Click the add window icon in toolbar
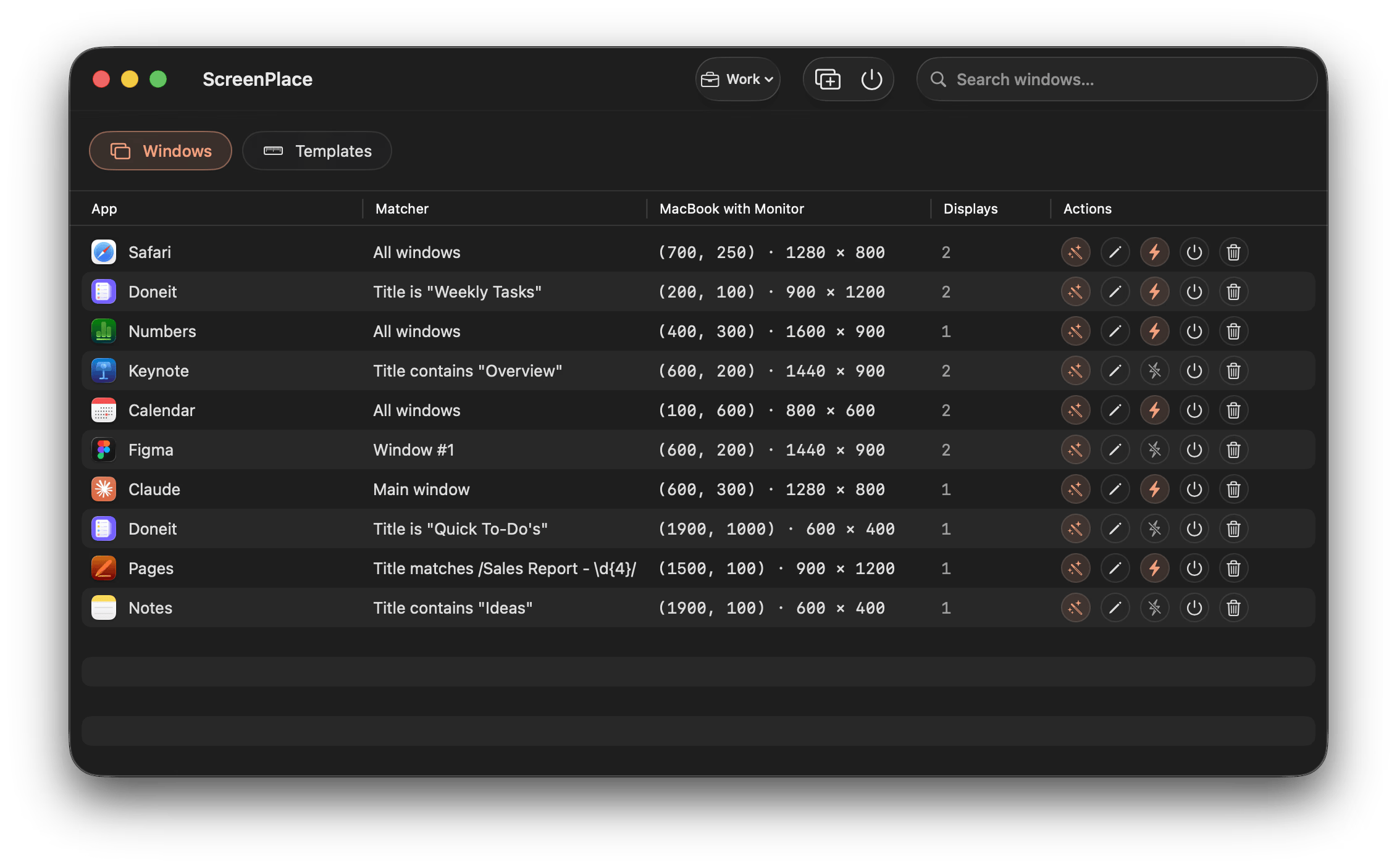Viewport: 1397px width, 868px height. click(x=828, y=79)
